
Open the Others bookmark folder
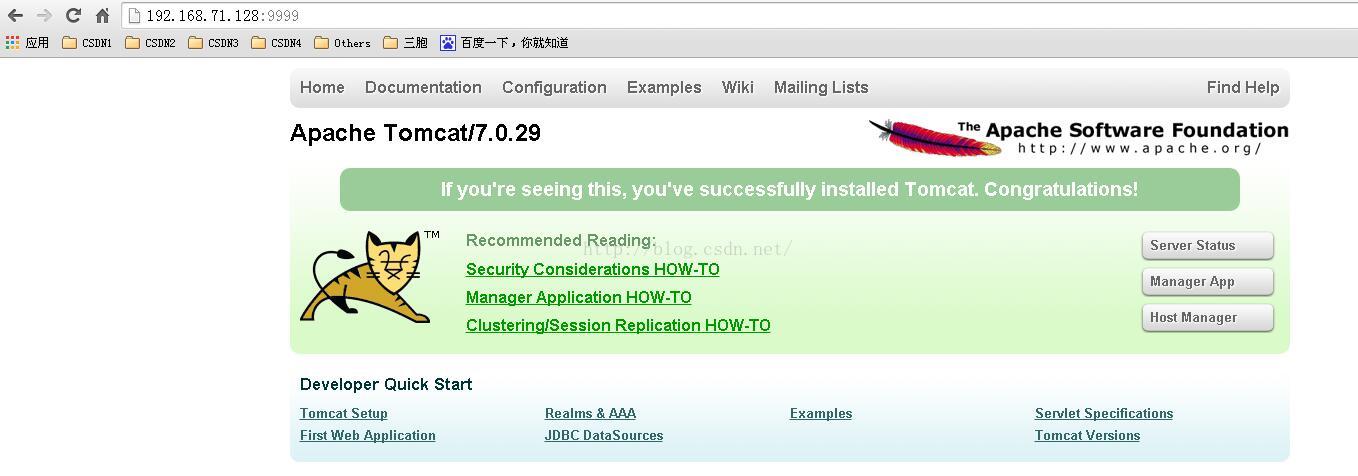point(342,43)
